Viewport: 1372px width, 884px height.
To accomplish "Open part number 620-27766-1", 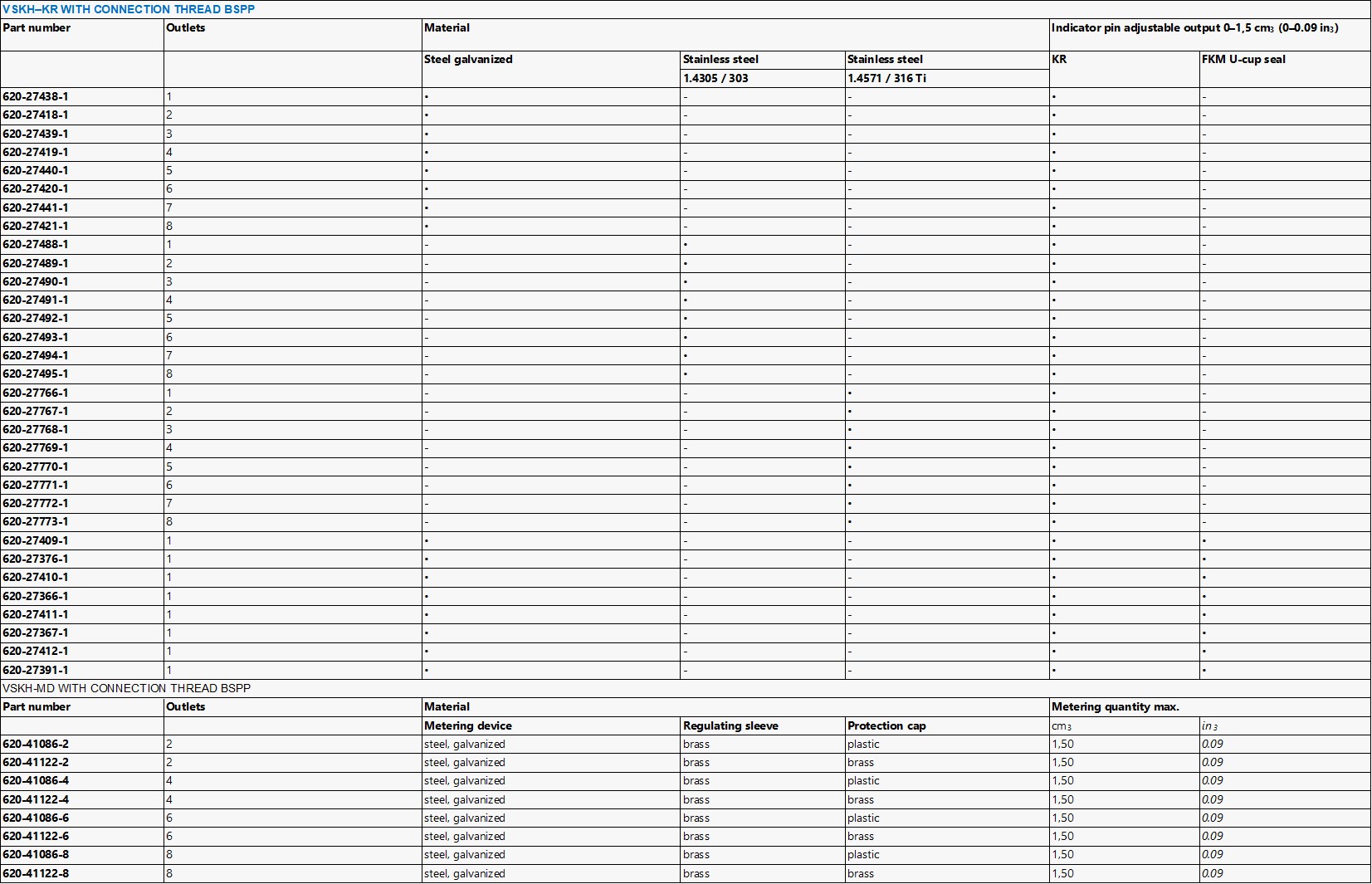I will tap(36, 393).
